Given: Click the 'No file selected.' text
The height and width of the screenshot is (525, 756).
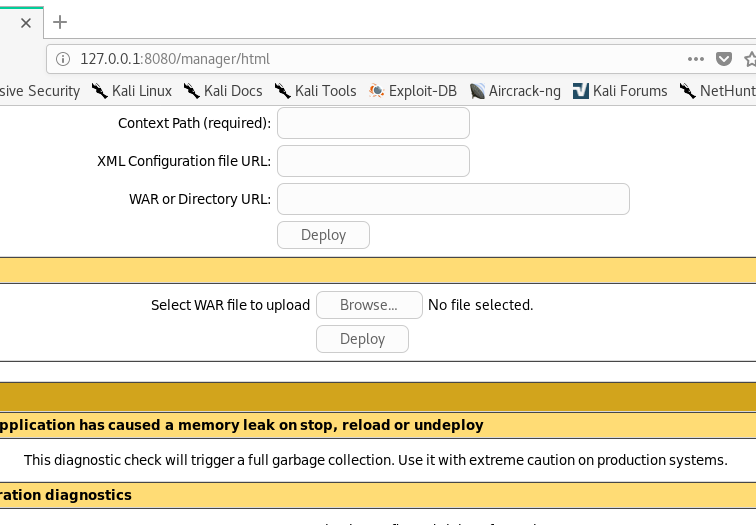Looking at the screenshot, I should (x=480, y=305).
